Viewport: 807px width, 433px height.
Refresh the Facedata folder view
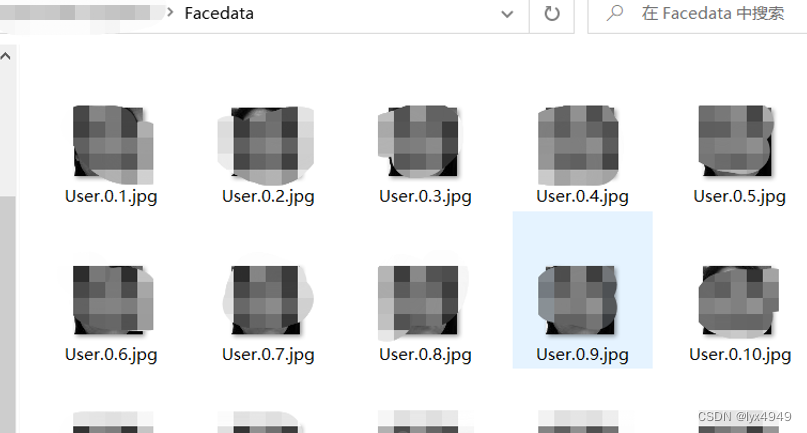coord(552,14)
